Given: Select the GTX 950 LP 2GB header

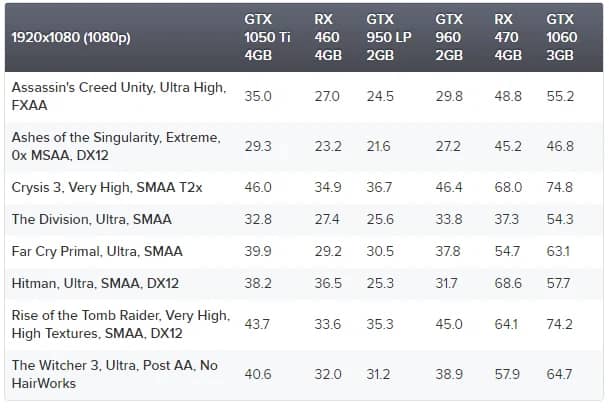Looking at the screenshot, I should coord(386,37).
